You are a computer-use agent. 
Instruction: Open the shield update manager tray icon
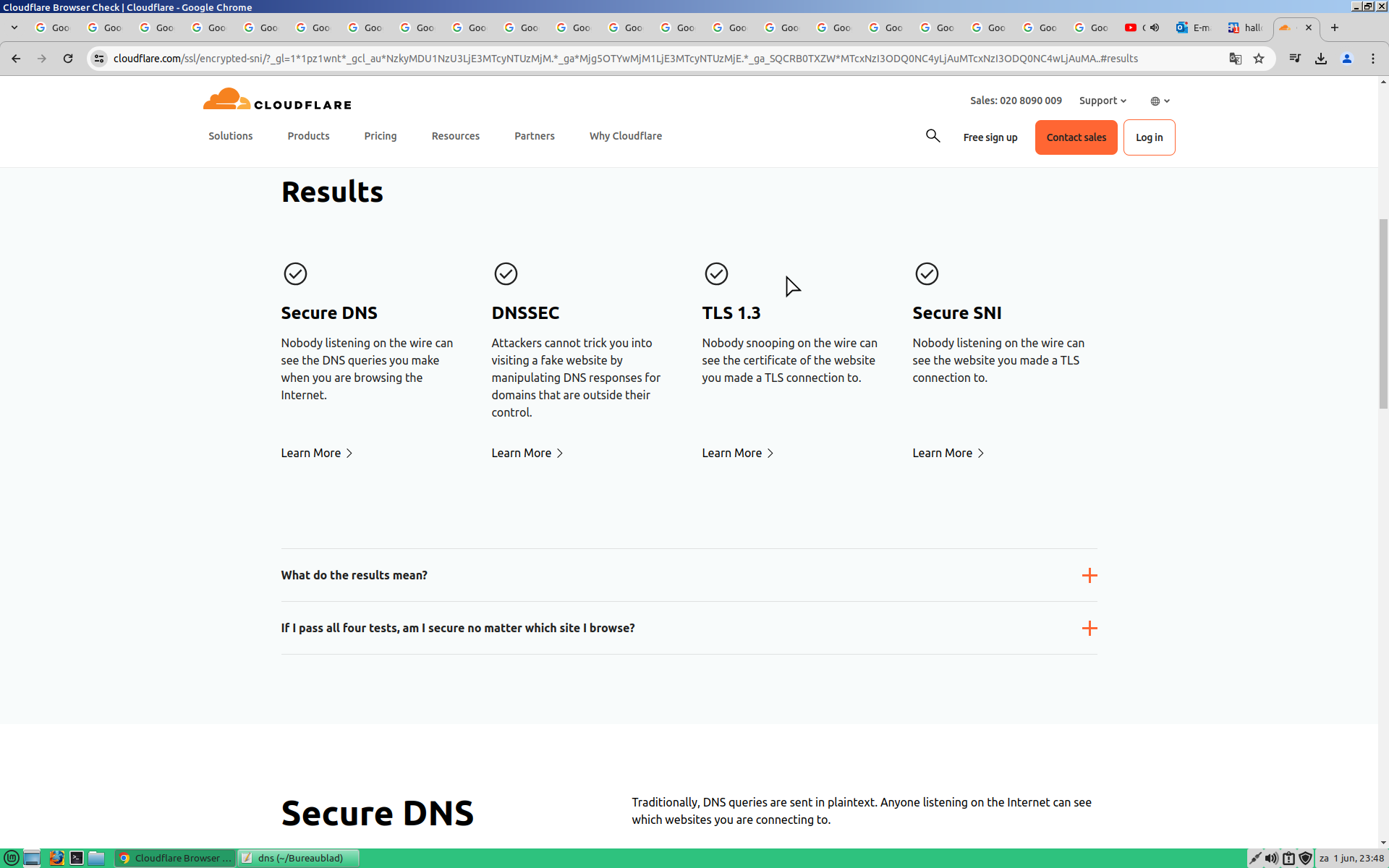(1305, 858)
